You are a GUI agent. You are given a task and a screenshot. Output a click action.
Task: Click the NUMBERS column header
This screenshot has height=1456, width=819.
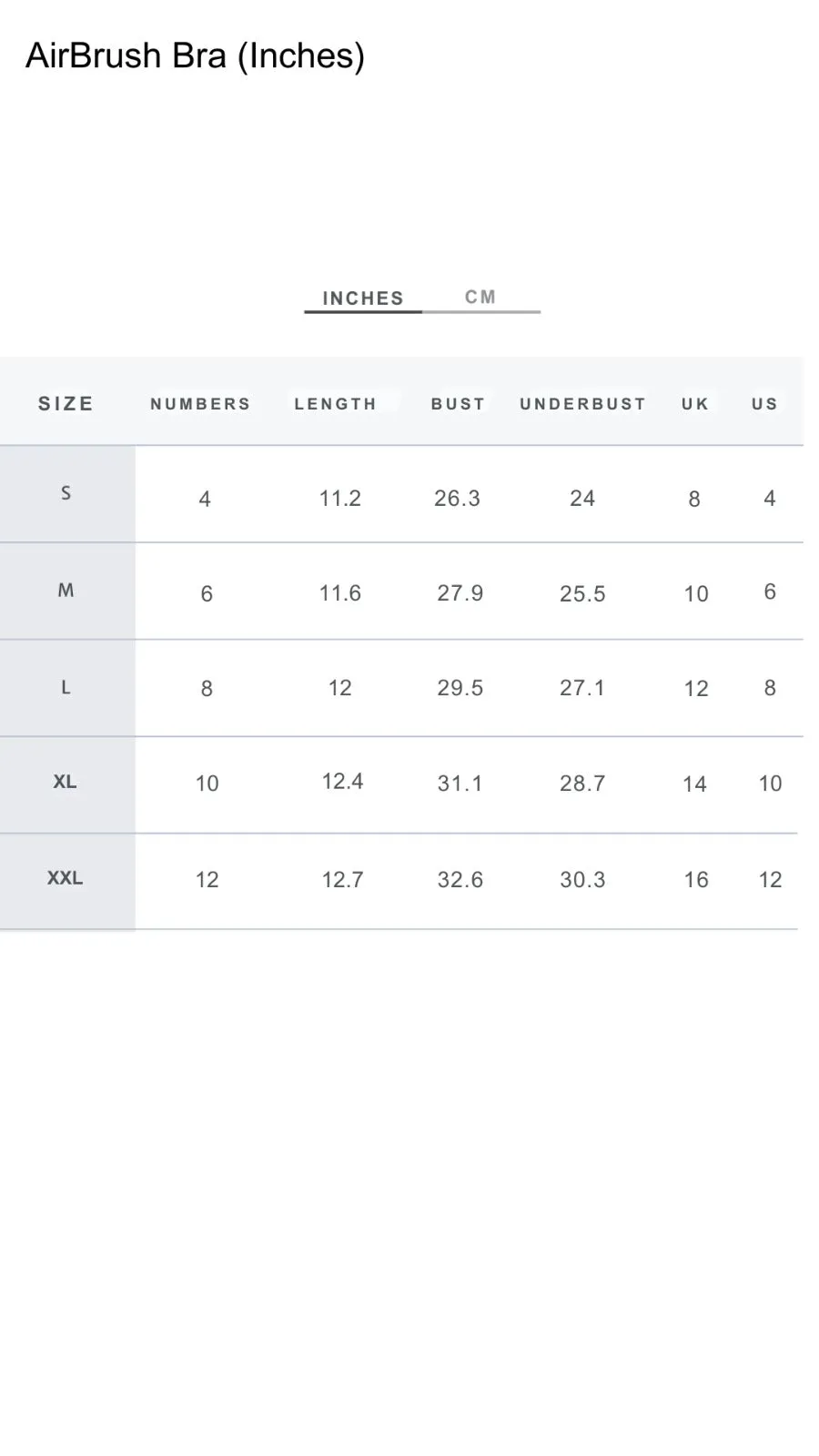200,403
